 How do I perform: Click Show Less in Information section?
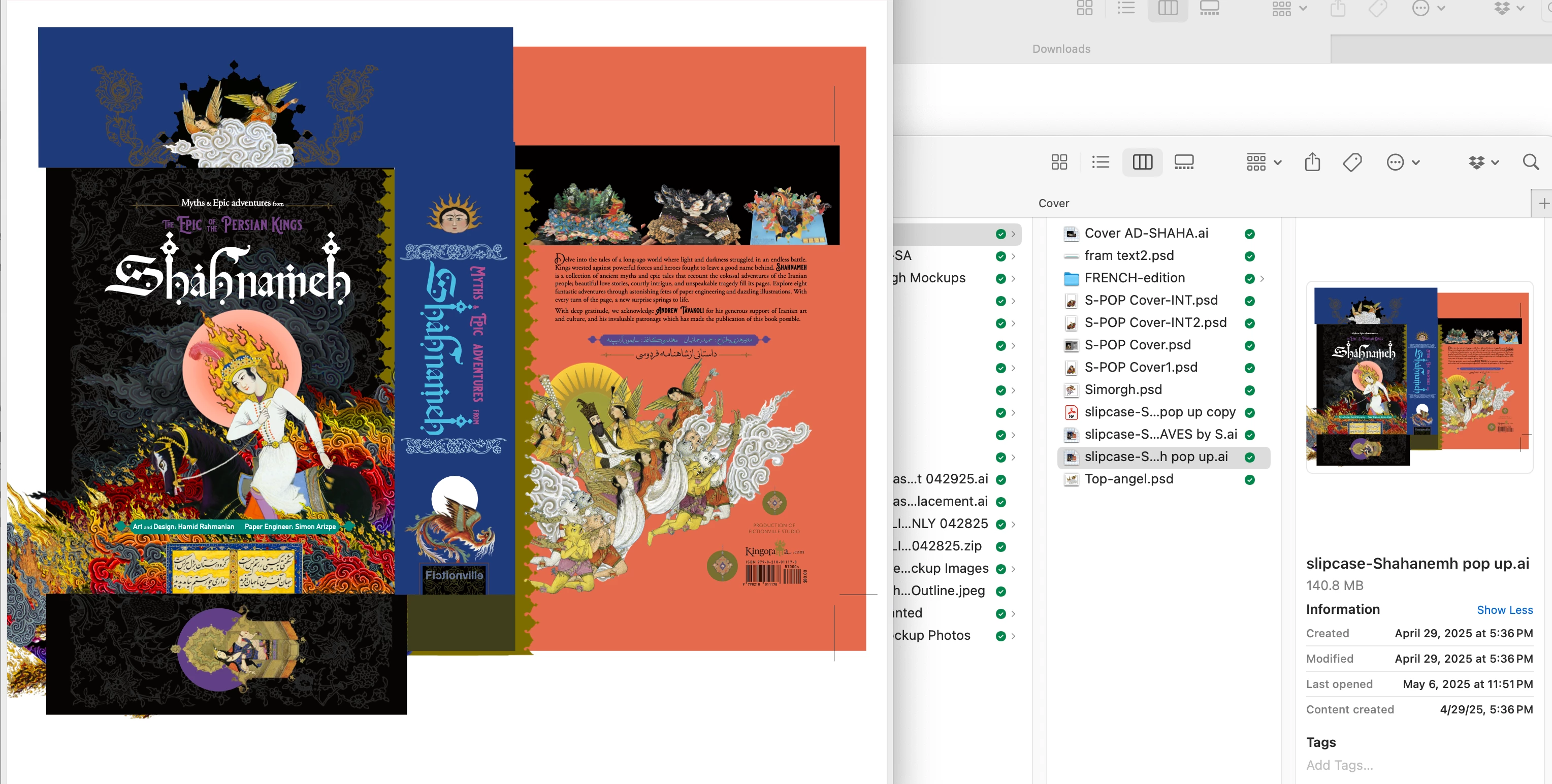click(x=1504, y=610)
